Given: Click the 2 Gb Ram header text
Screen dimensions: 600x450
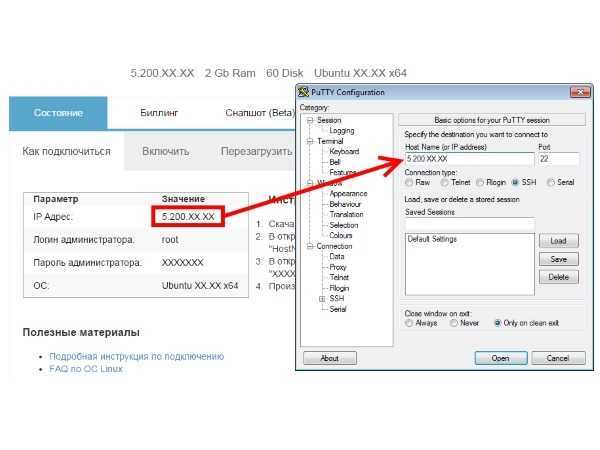Looking at the screenshot, I should (x=230, y=73).
